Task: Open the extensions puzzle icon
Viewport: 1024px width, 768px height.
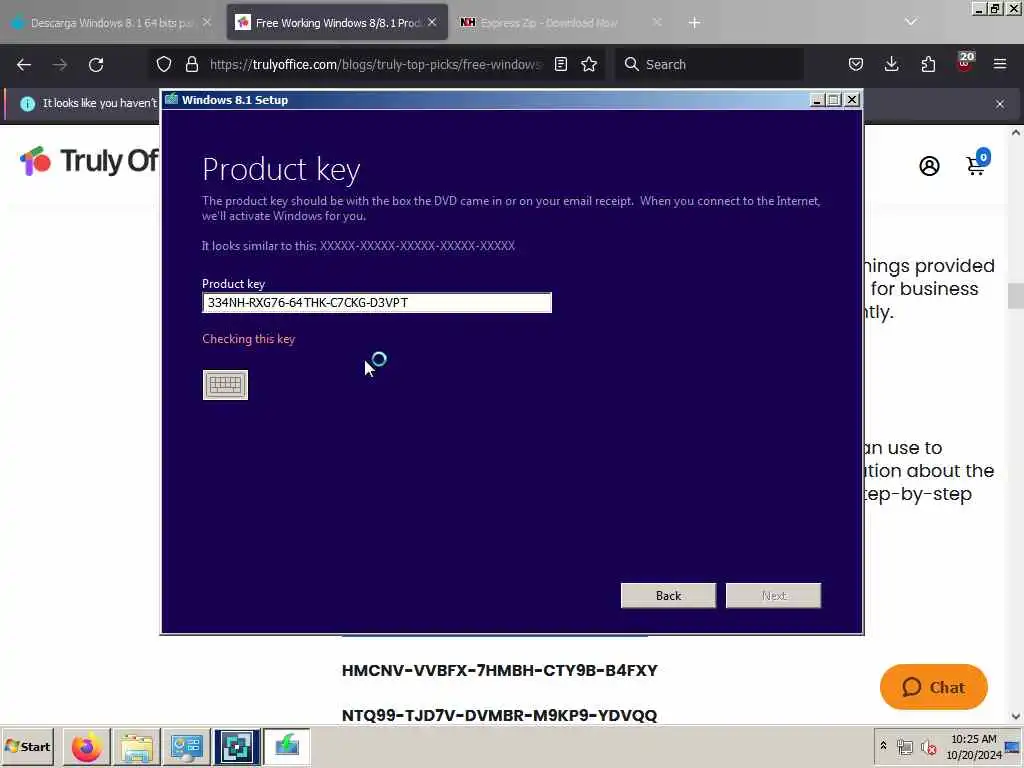Action: point(928,64)
